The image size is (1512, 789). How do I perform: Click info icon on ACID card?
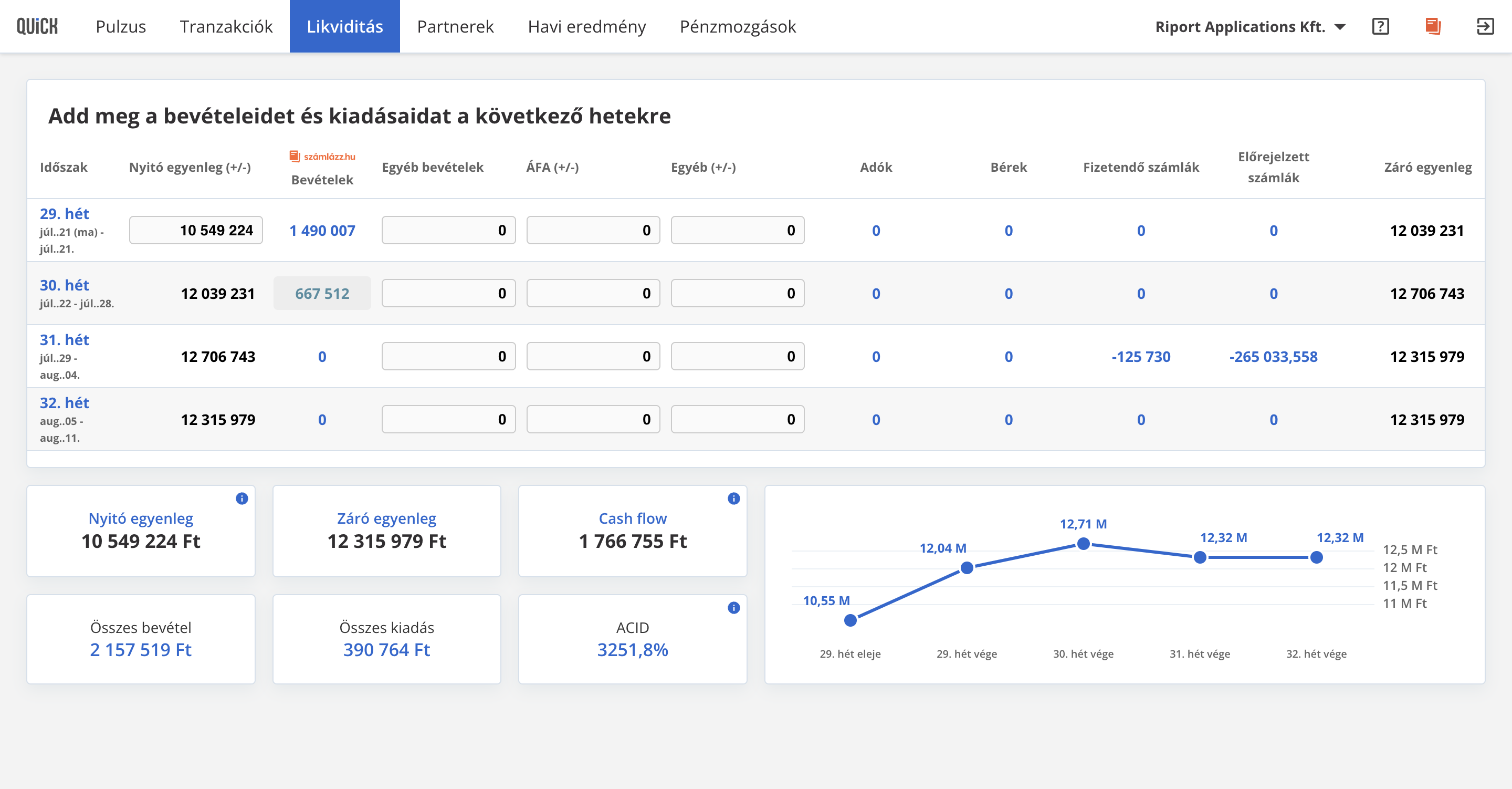[x=734, y=608]
